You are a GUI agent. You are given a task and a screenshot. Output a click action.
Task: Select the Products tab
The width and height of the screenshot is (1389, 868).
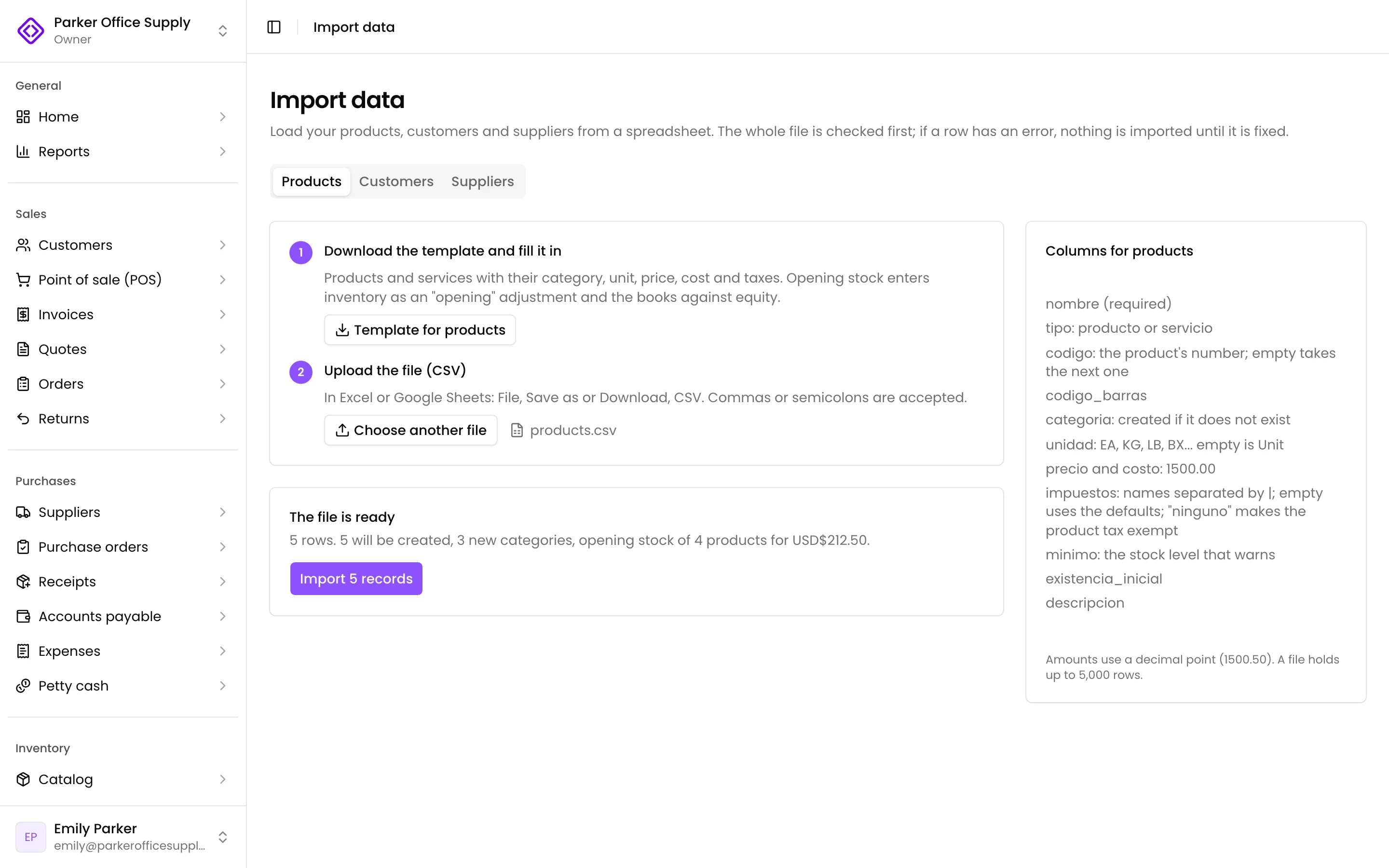click(x=311, y=181)
